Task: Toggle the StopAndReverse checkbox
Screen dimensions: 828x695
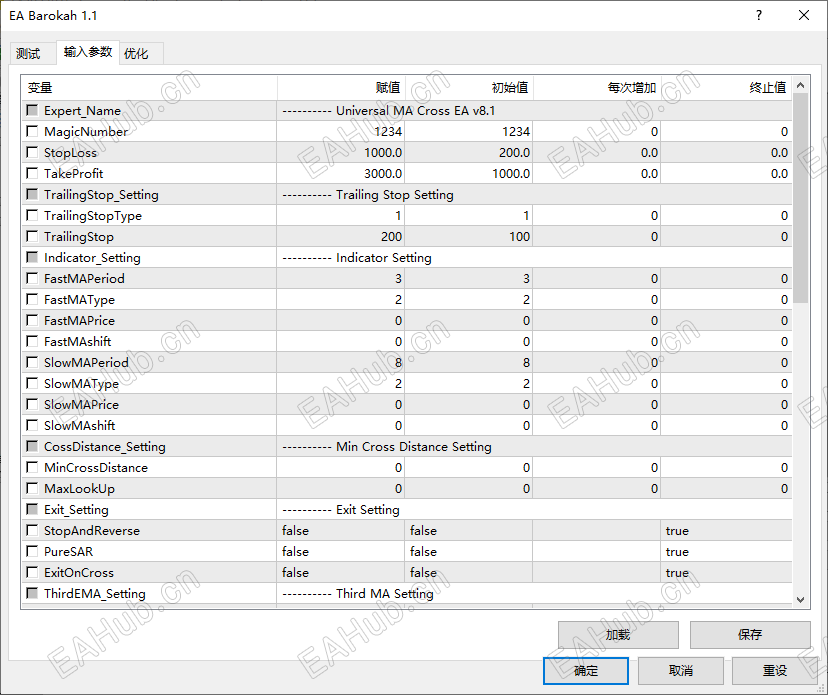Action: pos(32,530)
